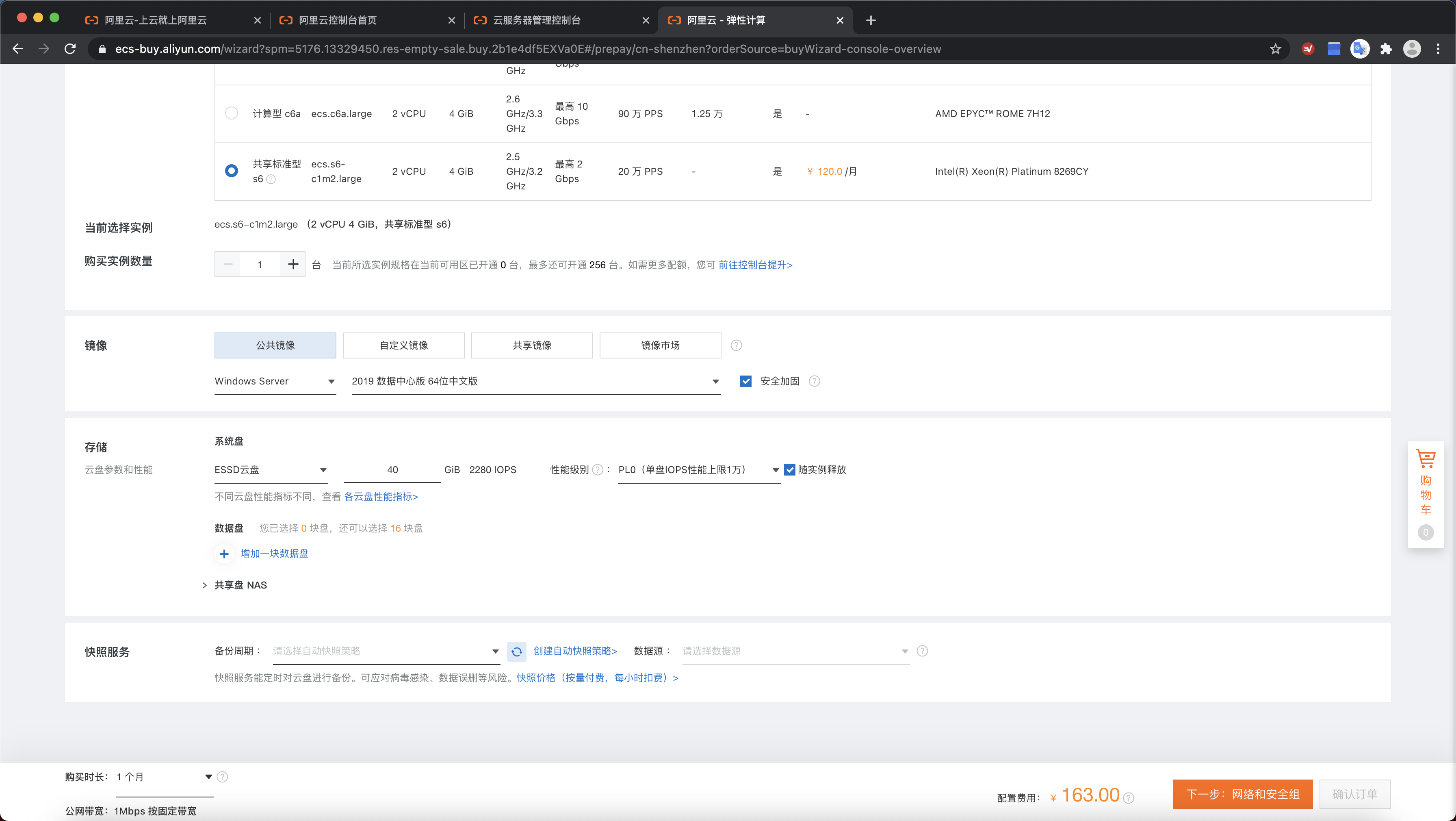Uncheck the 安全加固 checkbox
Viewport: 1456px width, 821px height.
click(745, 381)
